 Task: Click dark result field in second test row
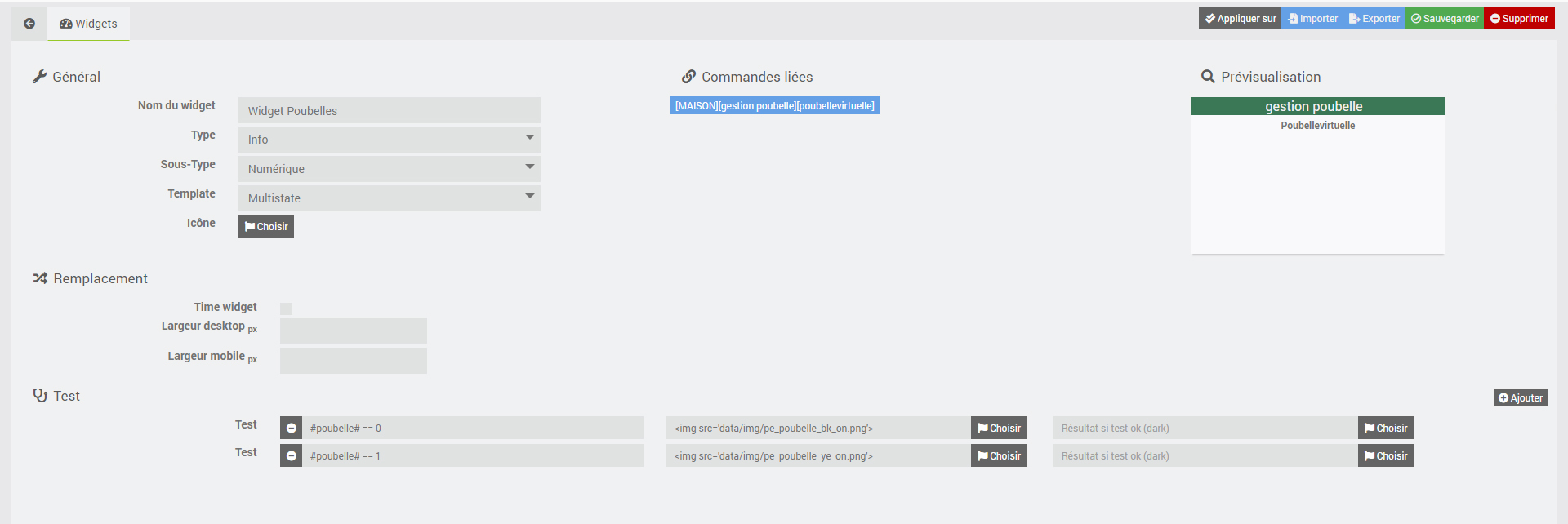(x=1205, y=455)
